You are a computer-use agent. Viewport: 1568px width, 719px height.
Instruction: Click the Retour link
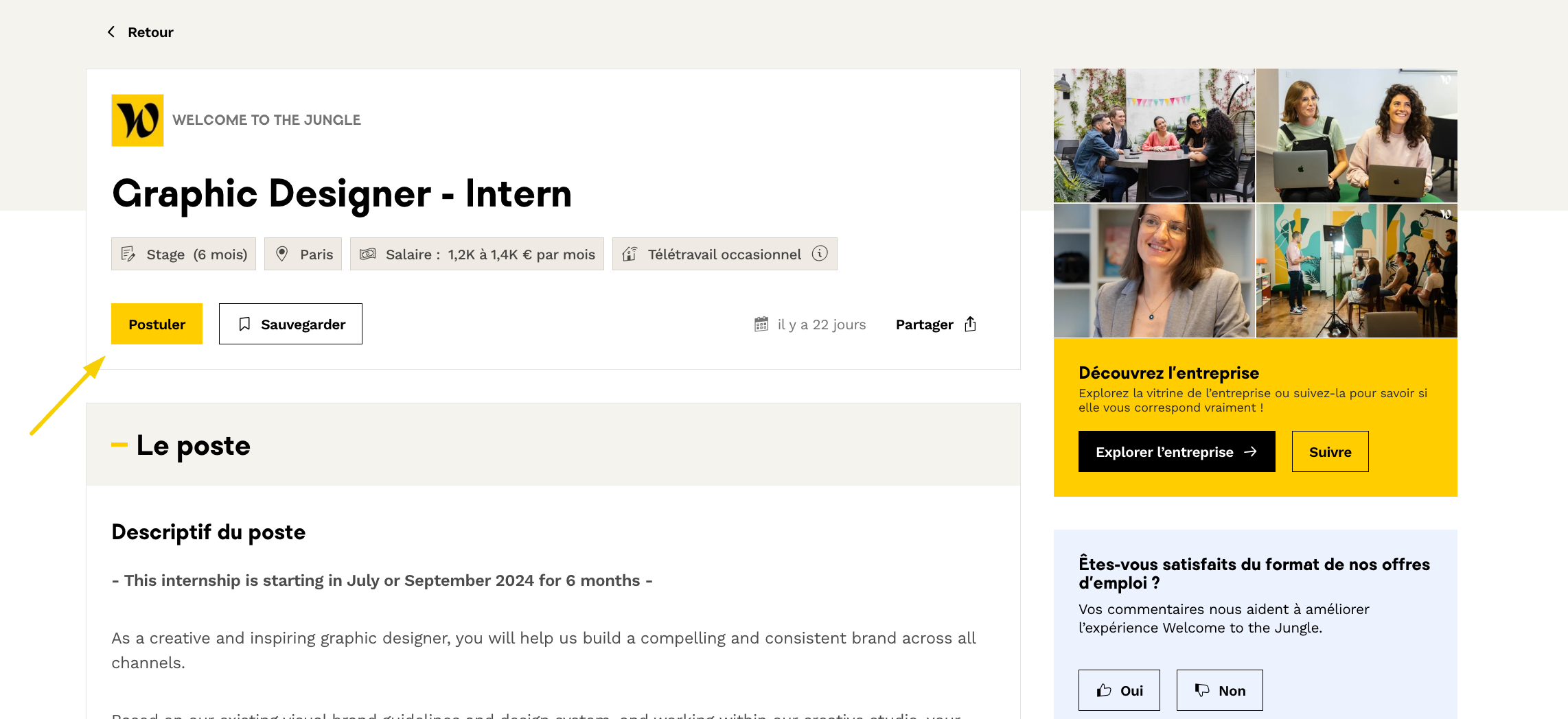pos(150,32)
